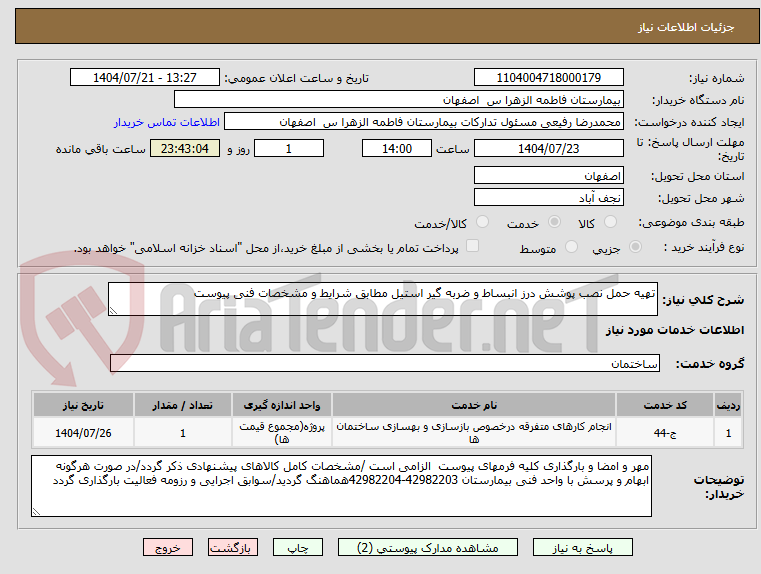Click the buyer notes textarea توضیحات خریدار
This screenshot has height=574, width=761.
(x=341, y=486)
